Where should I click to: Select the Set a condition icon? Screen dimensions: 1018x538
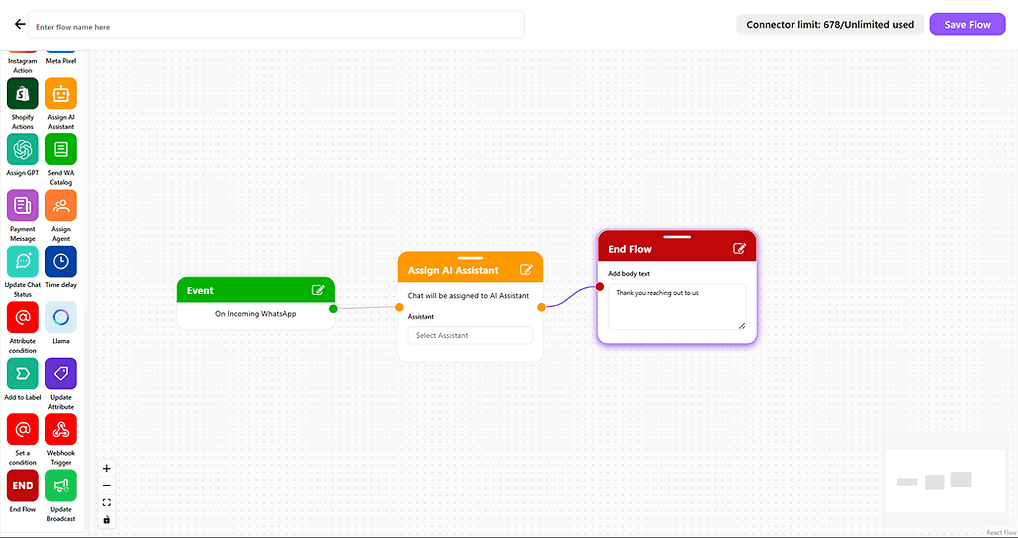(x=23, y=429)
